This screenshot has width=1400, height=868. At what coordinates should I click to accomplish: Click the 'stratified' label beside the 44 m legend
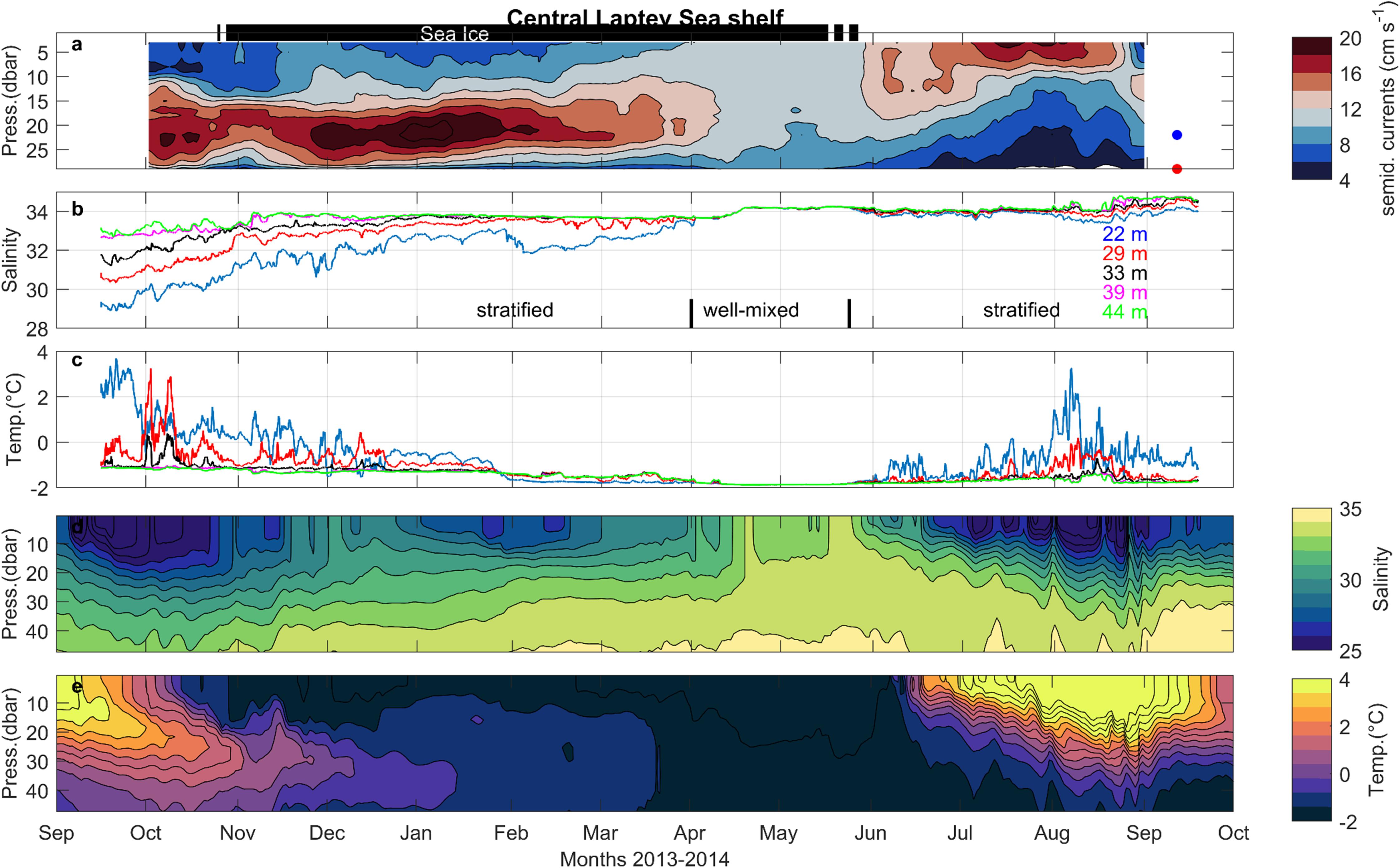pos(1021,310)
